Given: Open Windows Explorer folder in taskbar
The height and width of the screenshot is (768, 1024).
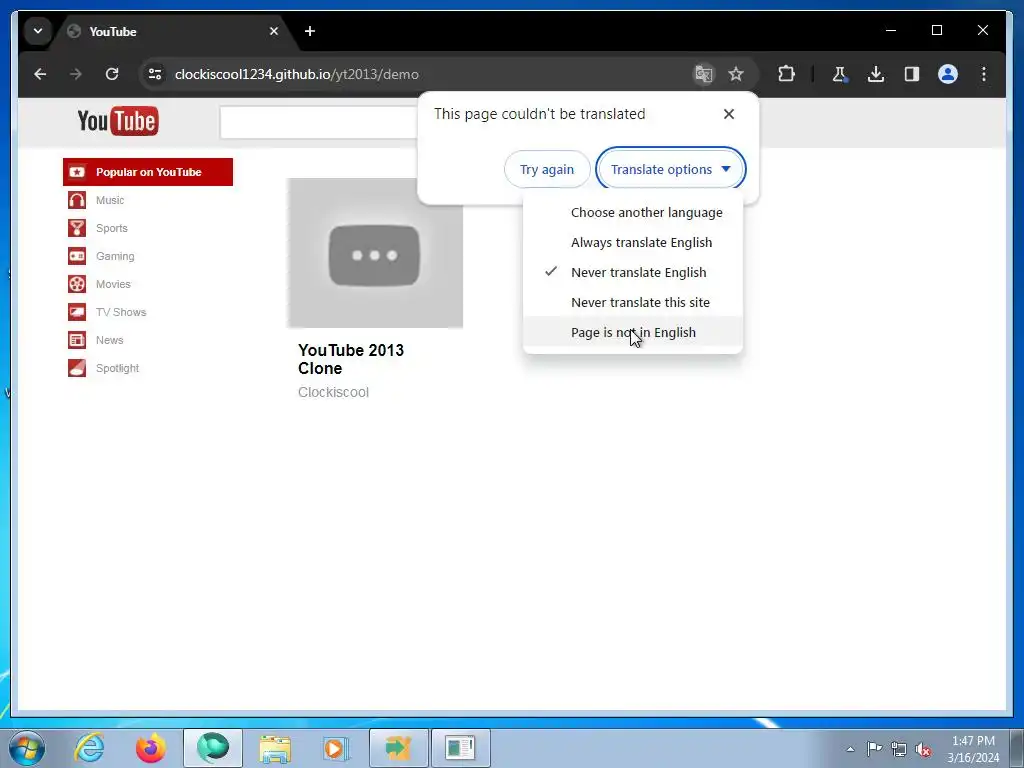Looking at the screenshot, I should click(x=275, y=748).
